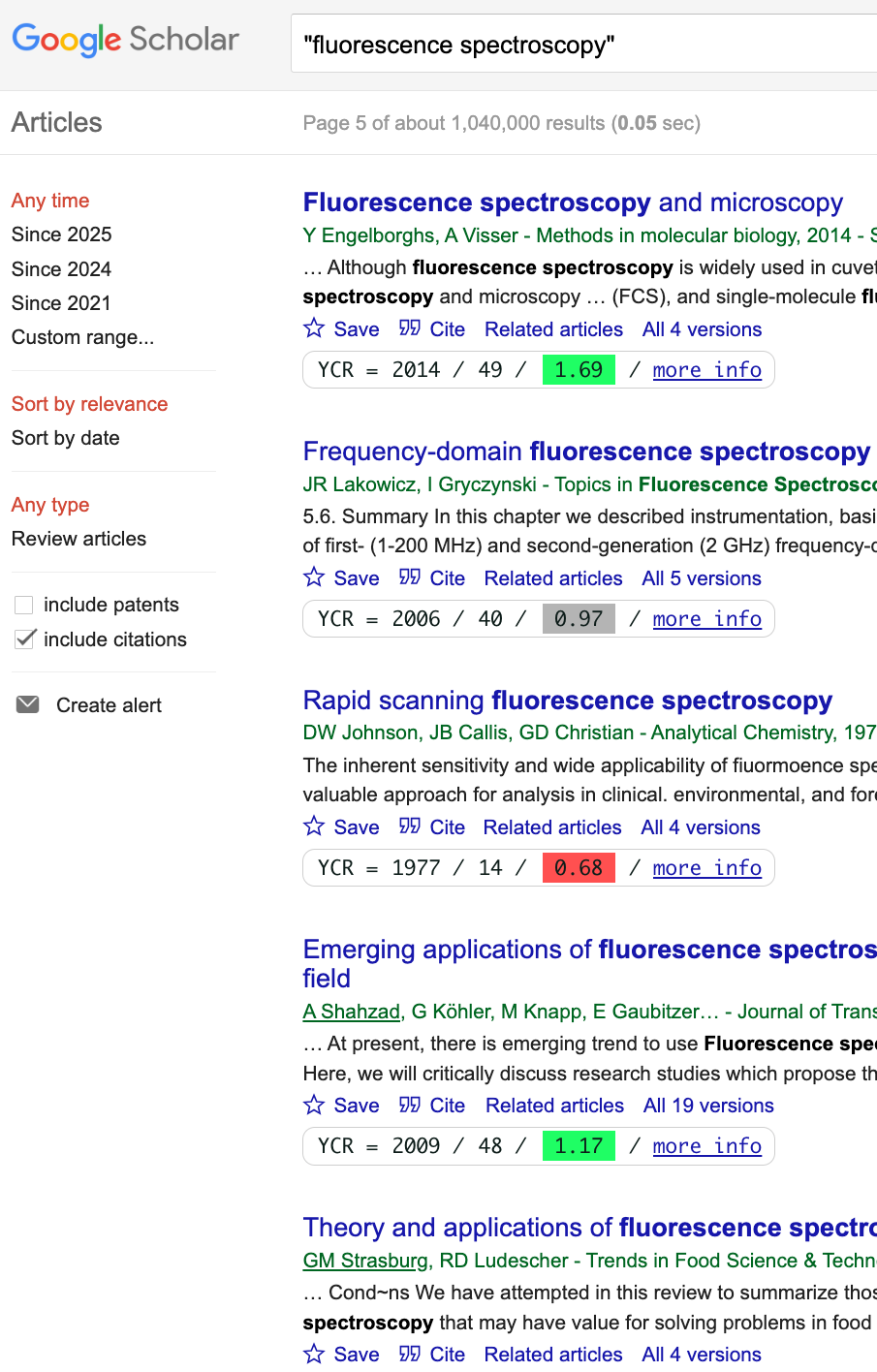
Task: Open All 19 versions link
Action: pos(708,1106)
